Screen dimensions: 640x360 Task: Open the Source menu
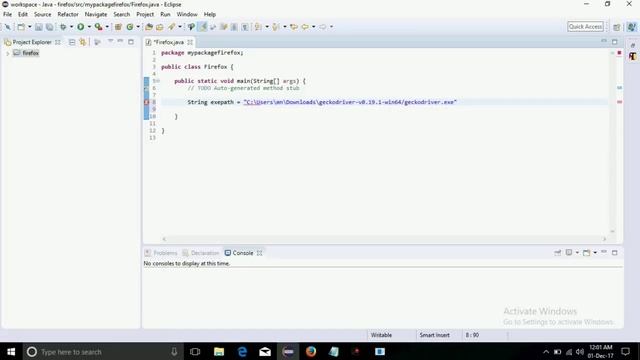click(x=42, y=14)
